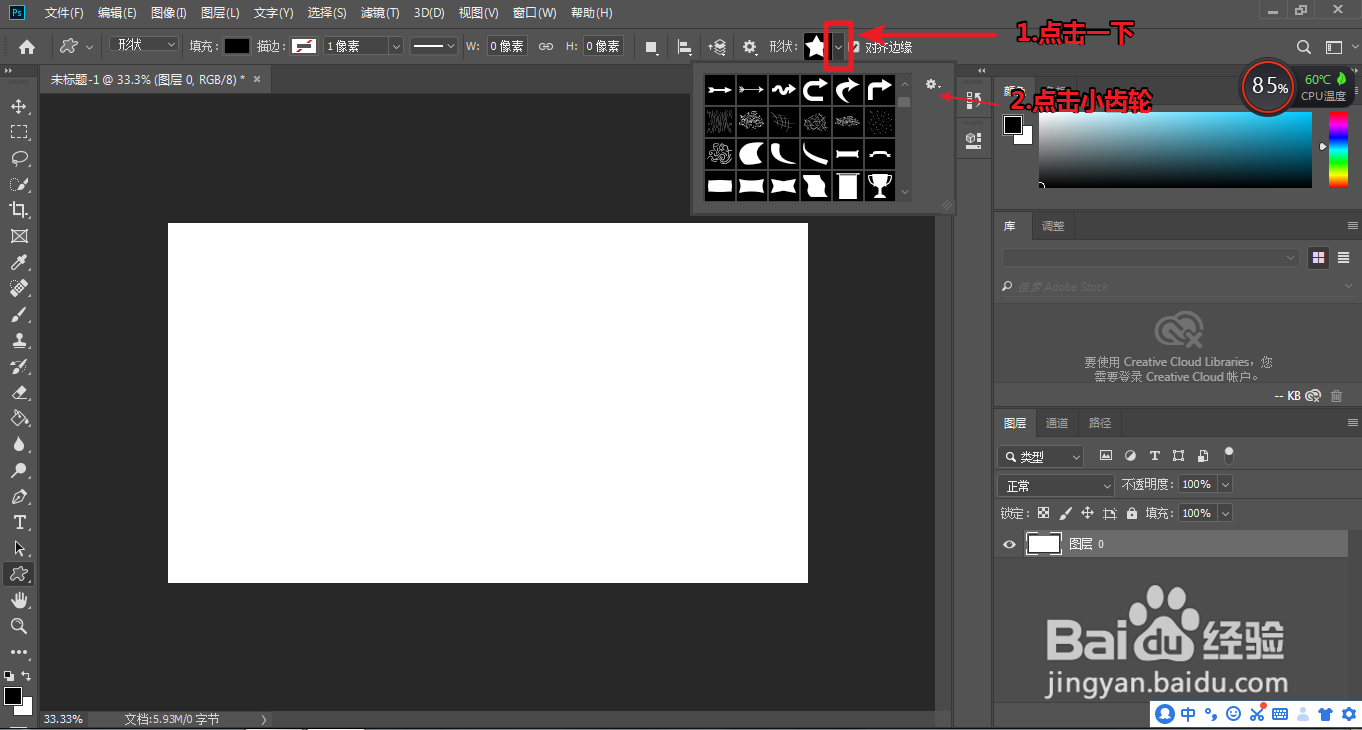
Task: Toggle pixel layer filter icon
Action: (x=1106, y=455)
